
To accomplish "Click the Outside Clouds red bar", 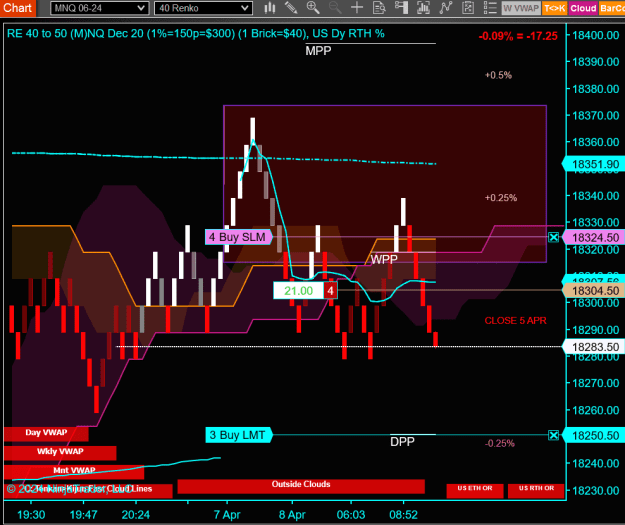I will click(x=301, y=486).
